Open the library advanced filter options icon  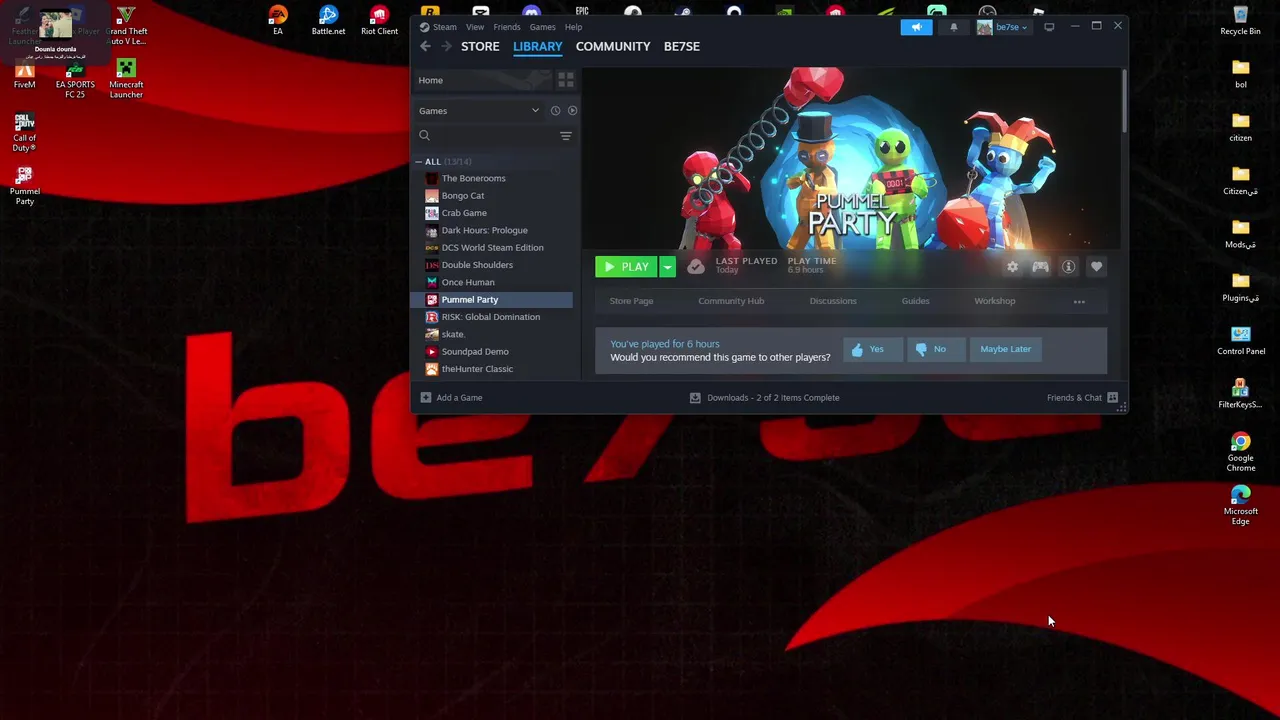click(x=566, y=136)
